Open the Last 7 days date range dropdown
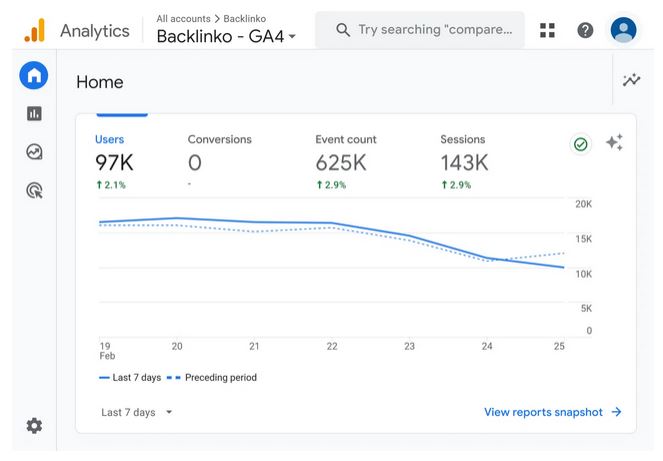This screenshot has width=663, height=461. coord(137,412)
